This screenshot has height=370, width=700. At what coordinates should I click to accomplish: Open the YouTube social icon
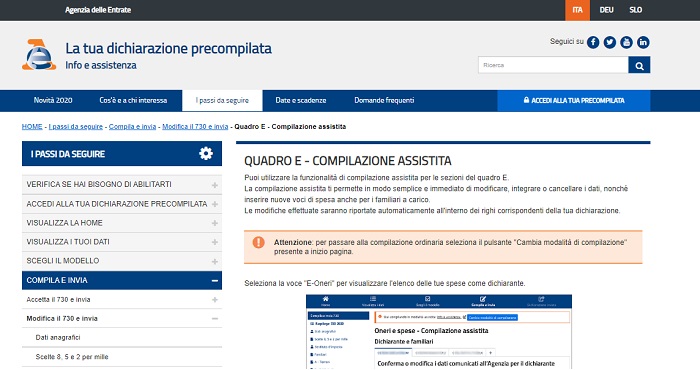[x=626, y=42]
